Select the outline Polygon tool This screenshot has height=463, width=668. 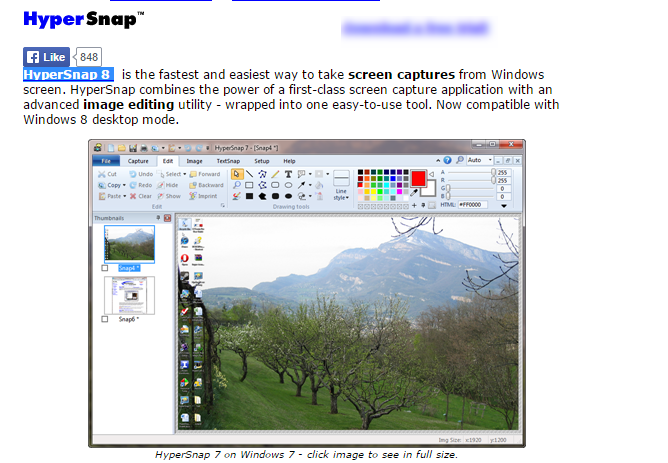tap(262, 185)
